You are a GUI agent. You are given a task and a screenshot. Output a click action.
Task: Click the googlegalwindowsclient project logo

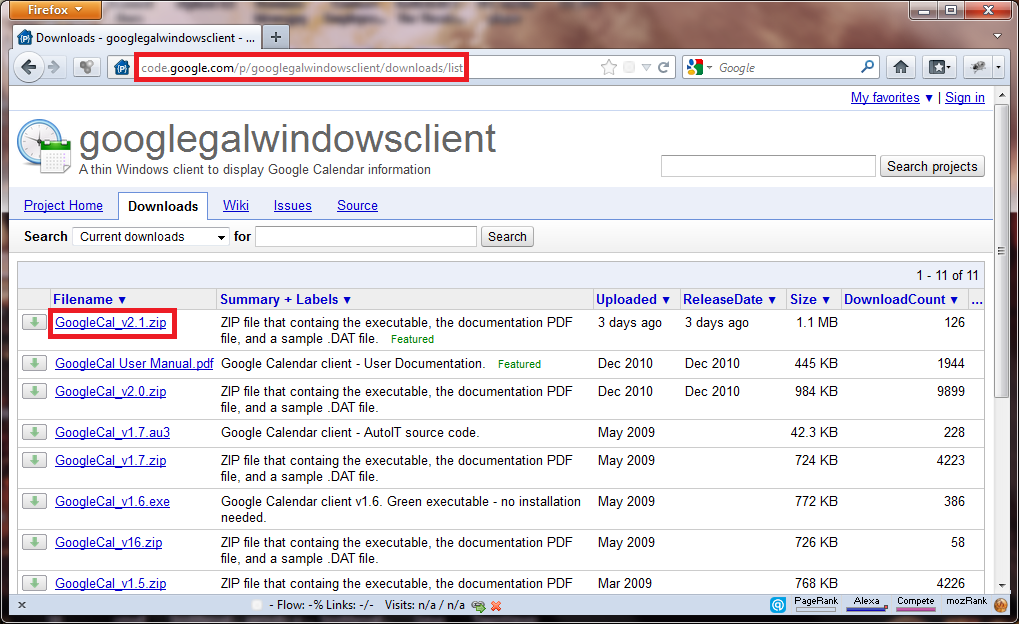(x=44, y=146)
